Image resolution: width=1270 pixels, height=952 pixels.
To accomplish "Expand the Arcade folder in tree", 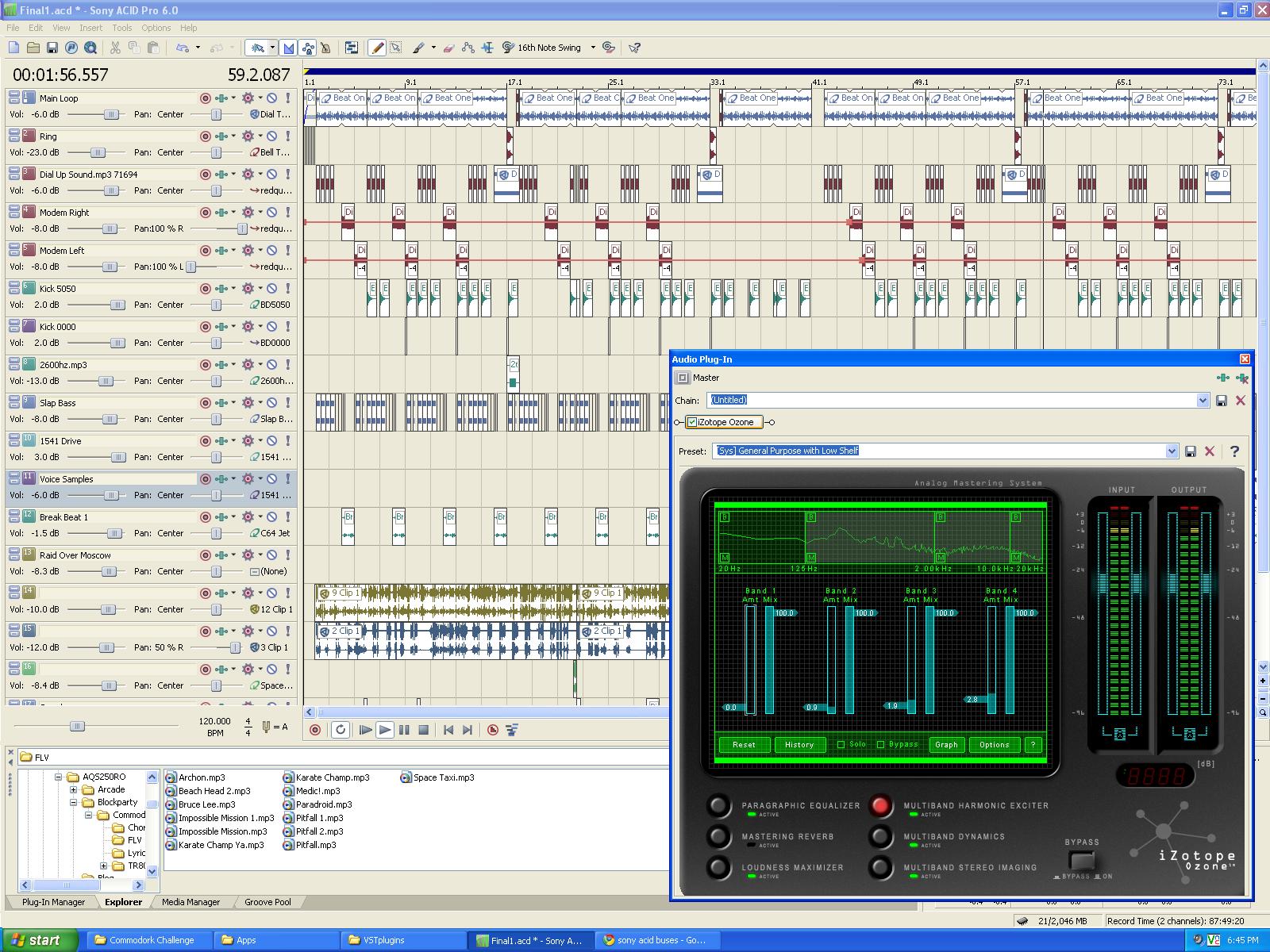I will tap(73, 789).
